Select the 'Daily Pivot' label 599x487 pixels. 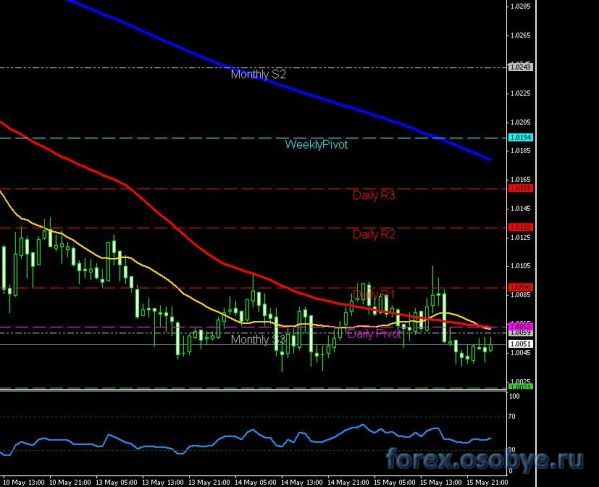374,334
